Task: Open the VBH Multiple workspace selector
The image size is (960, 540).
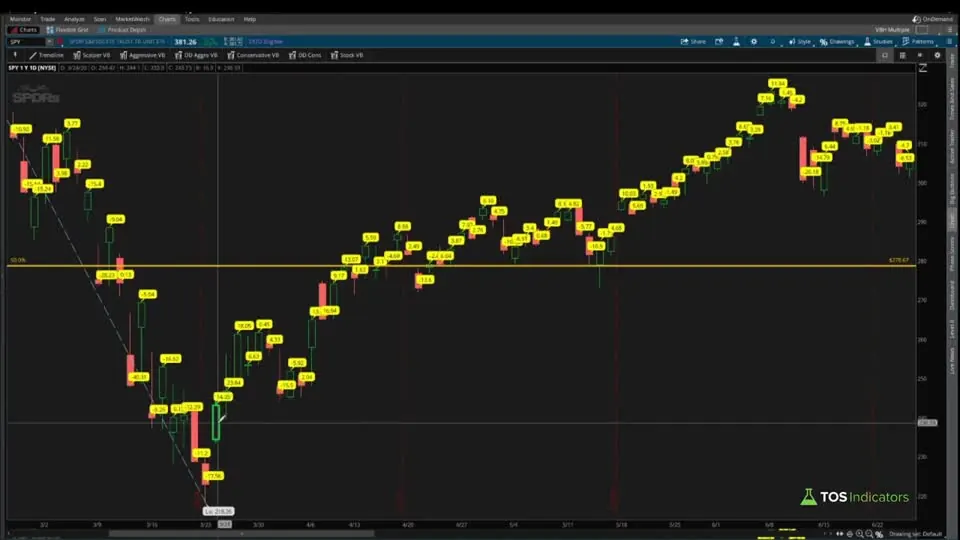Action: [x=892, y=29]
